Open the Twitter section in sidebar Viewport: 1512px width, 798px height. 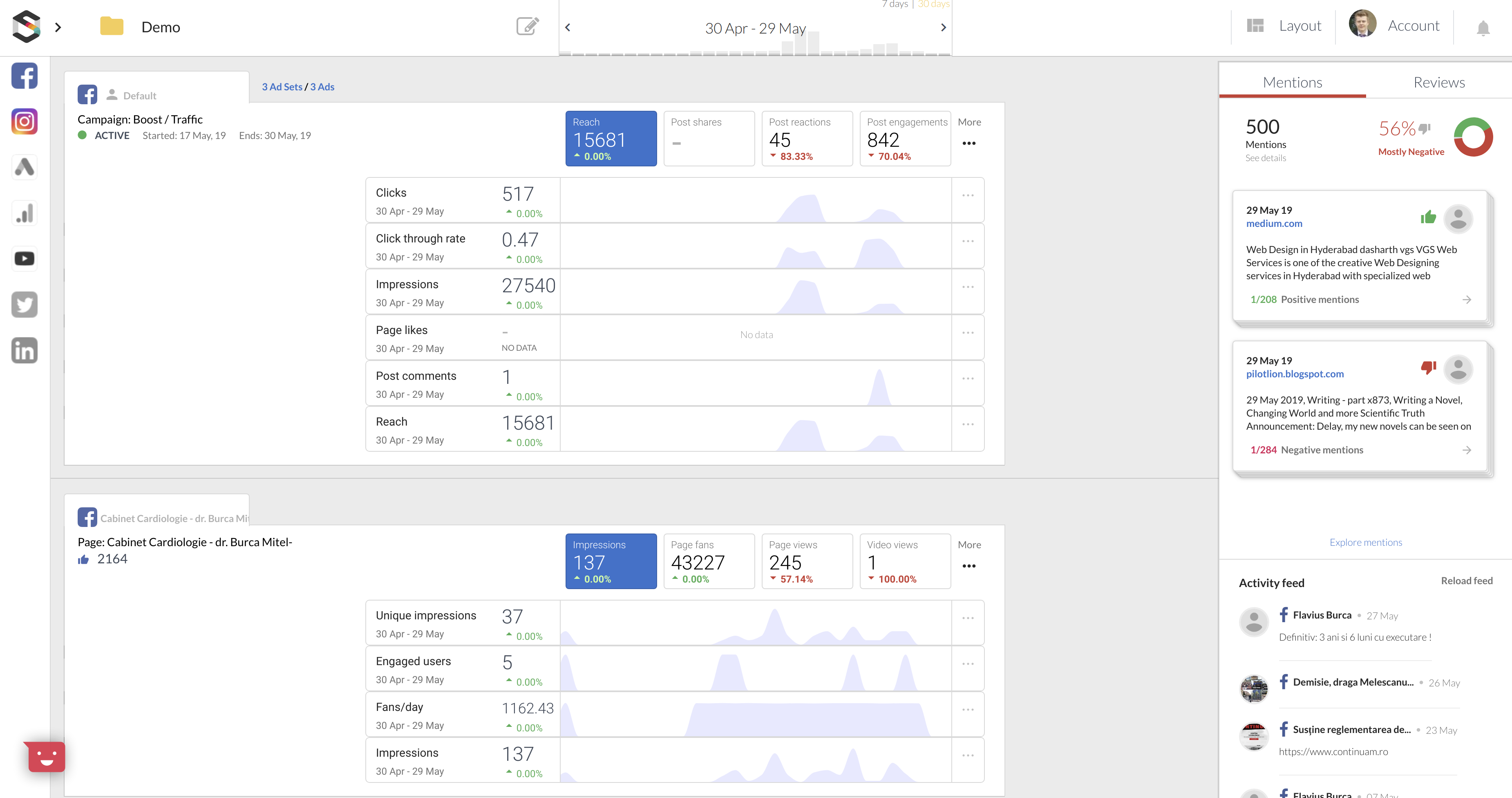point(24,304)
